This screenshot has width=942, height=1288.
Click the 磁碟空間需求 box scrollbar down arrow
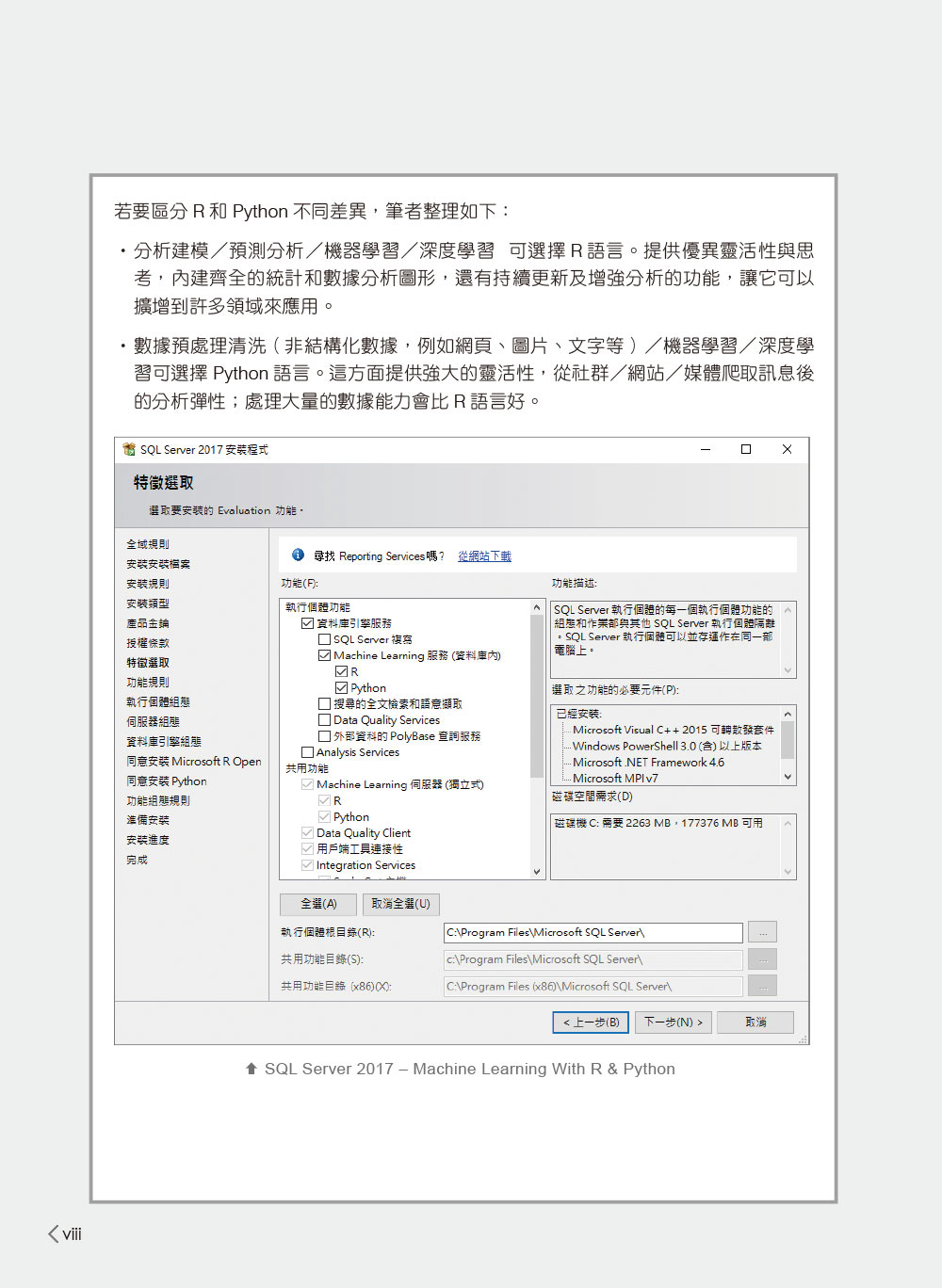[x=788, y=872]
